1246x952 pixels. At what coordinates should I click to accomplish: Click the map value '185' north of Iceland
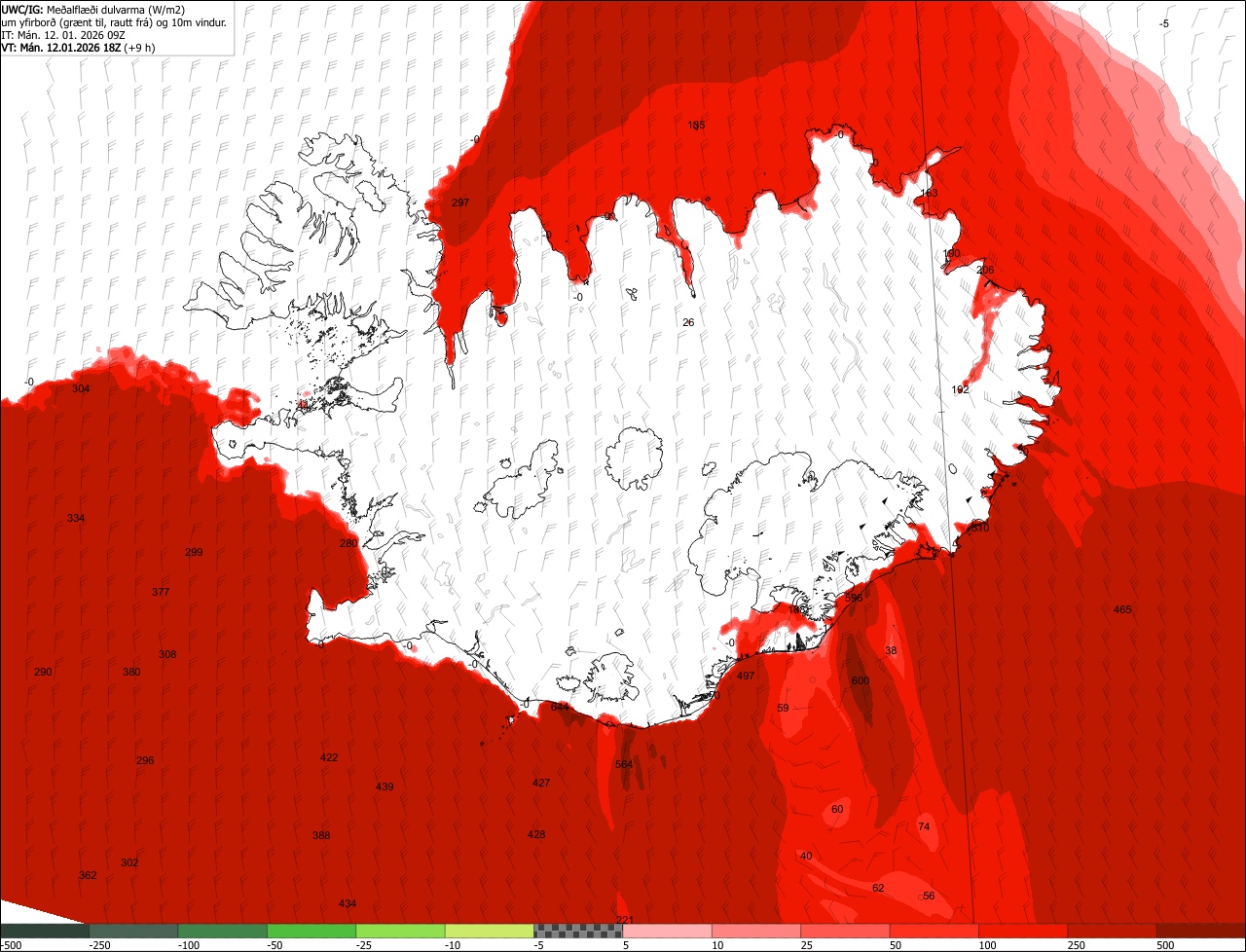[696, 125]
